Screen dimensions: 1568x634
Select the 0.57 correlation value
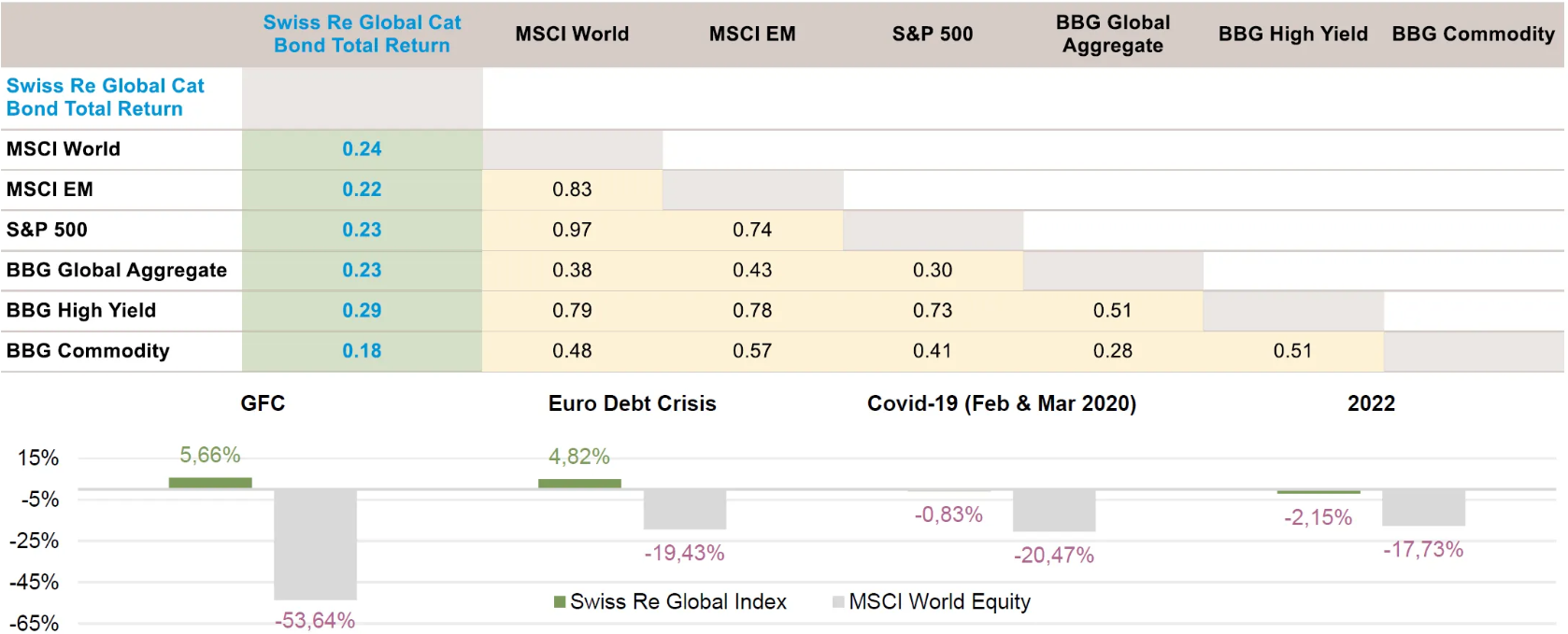click(x=752, y=350)
